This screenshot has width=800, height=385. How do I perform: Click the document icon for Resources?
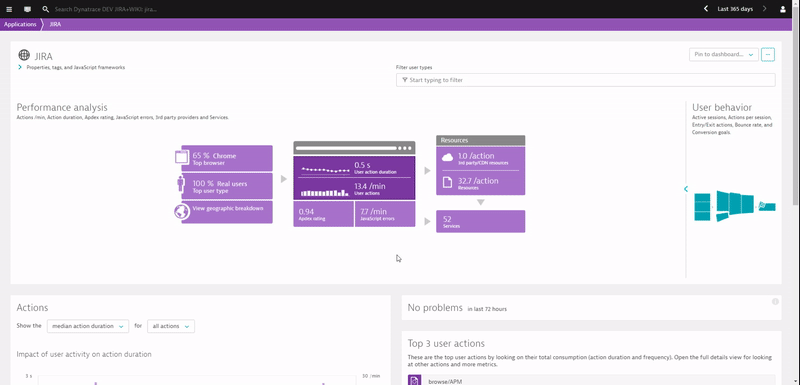click(x=447, y=182)
